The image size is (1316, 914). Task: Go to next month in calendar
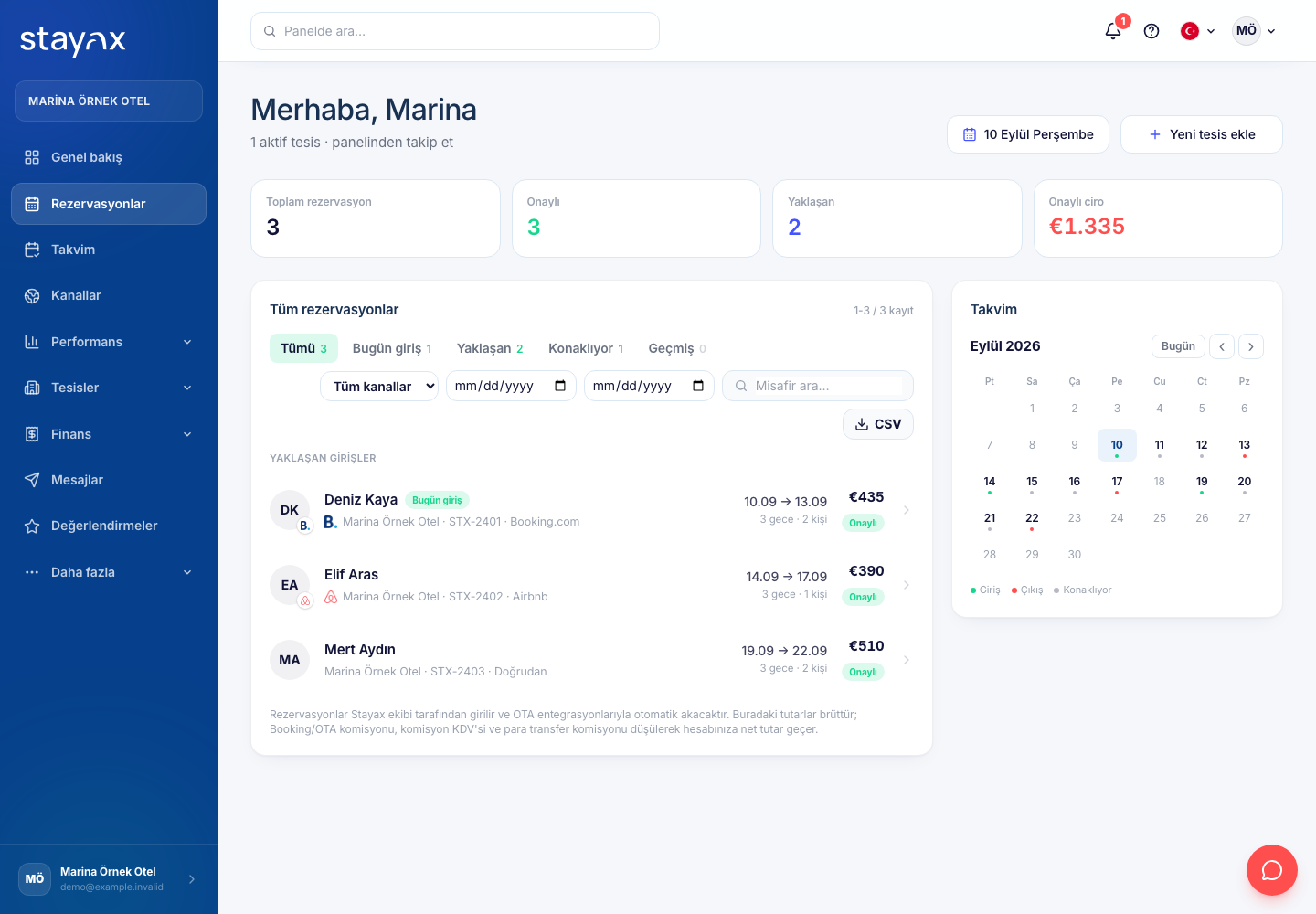(x=1251, y=346)
